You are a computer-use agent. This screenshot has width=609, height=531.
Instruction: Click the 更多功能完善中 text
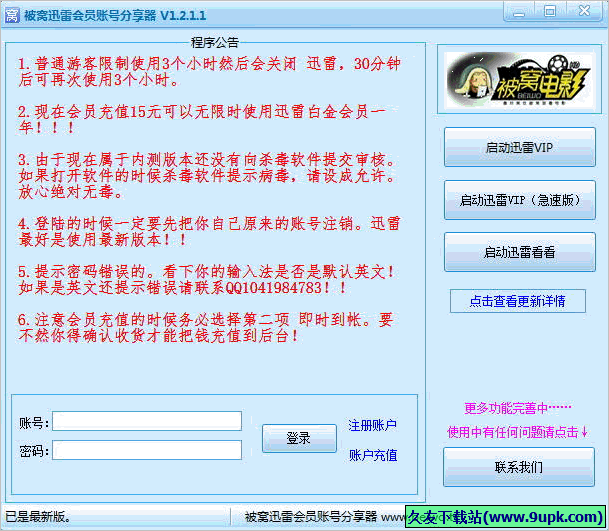point(518,408)
